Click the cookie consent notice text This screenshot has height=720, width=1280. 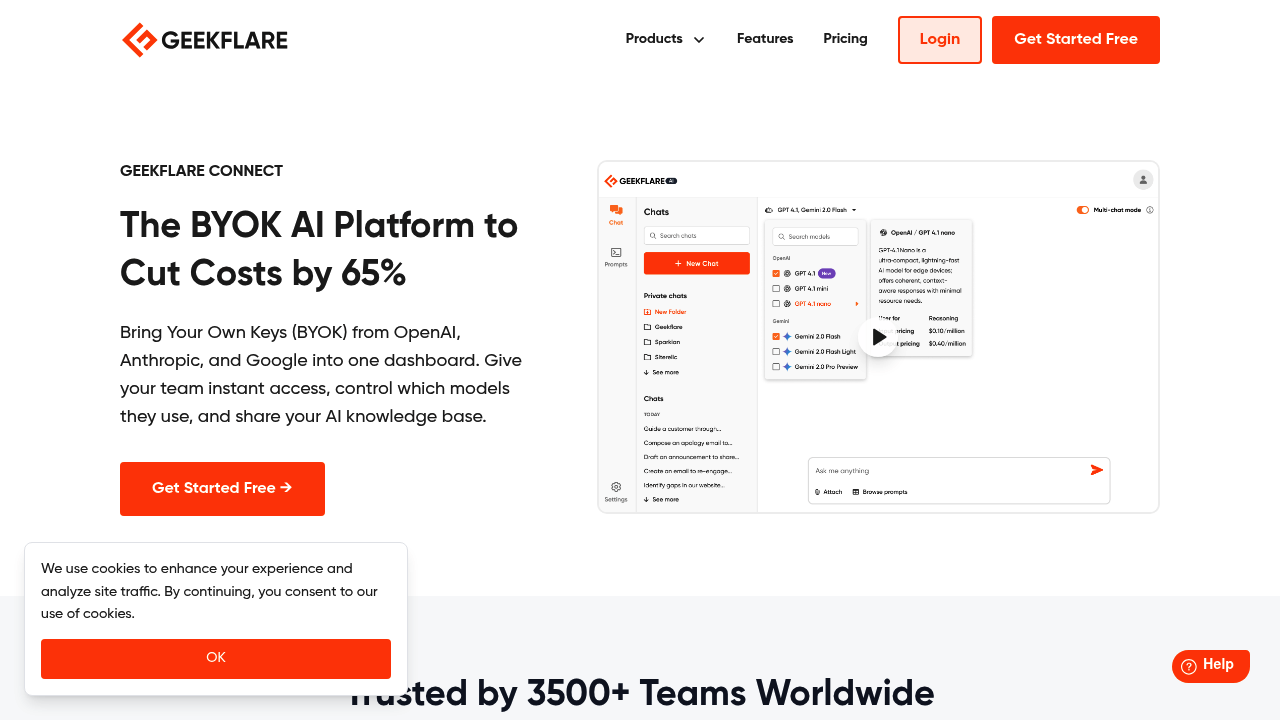click(210, 591)
